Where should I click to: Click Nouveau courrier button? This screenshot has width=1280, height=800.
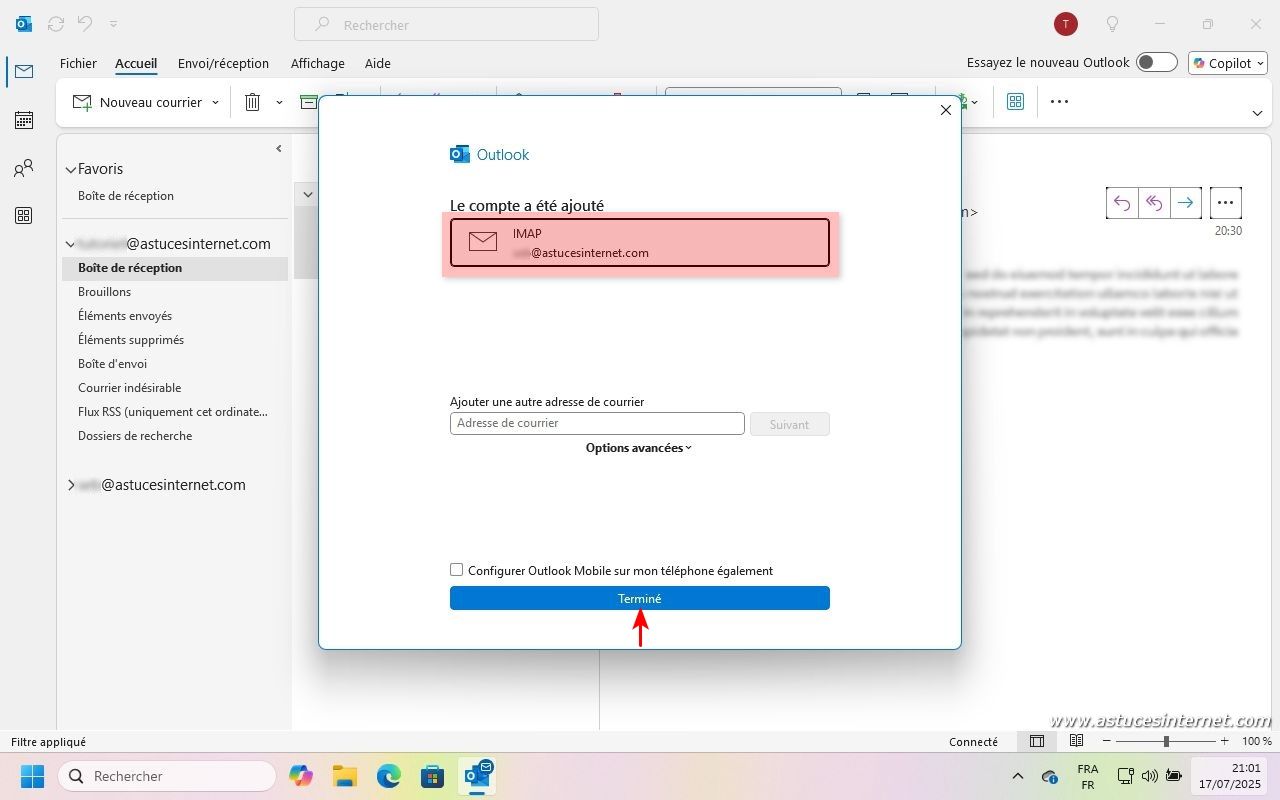138,102
